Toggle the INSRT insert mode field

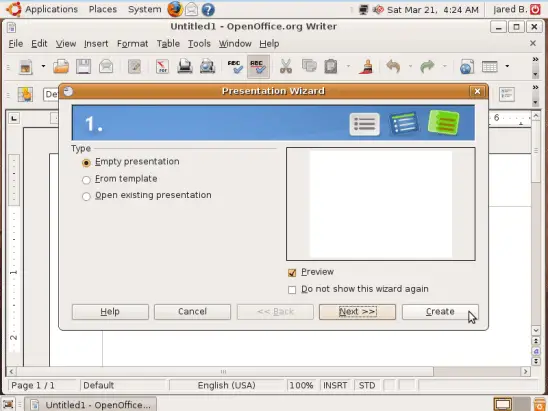[335, 385]
